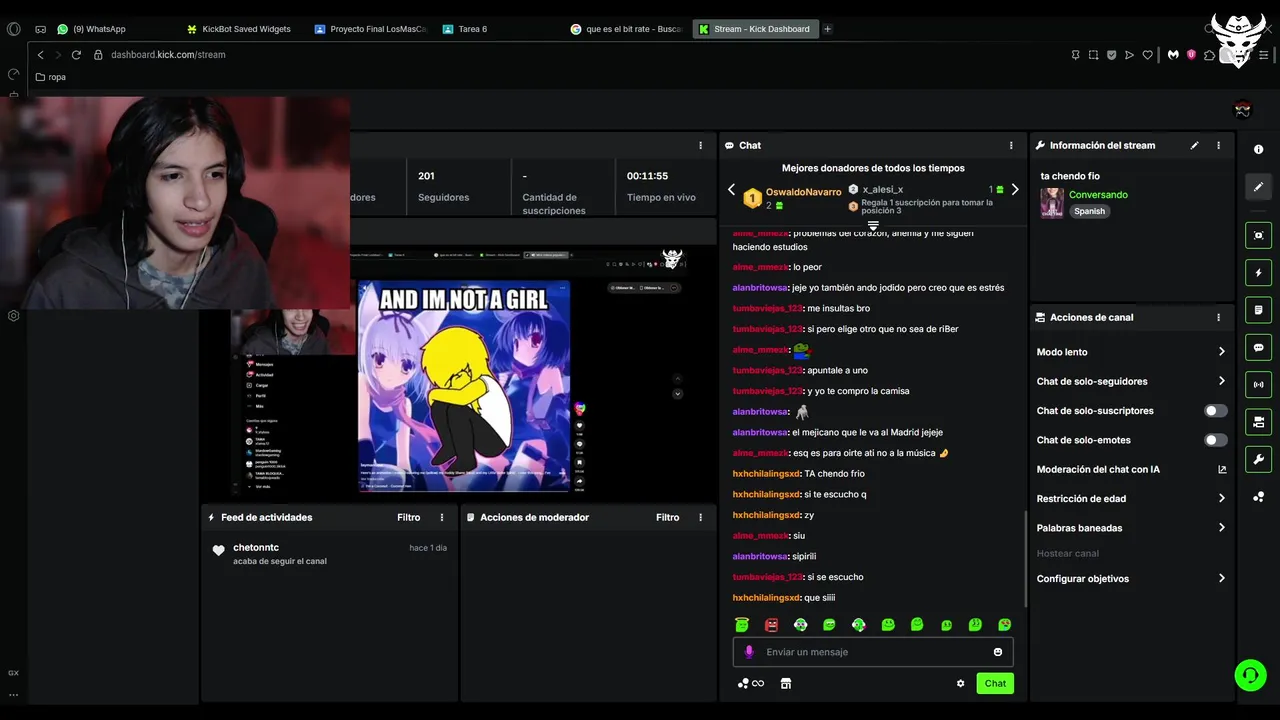
Task: Click the browser snapshot capture icon
Action: click(1093, 55)
